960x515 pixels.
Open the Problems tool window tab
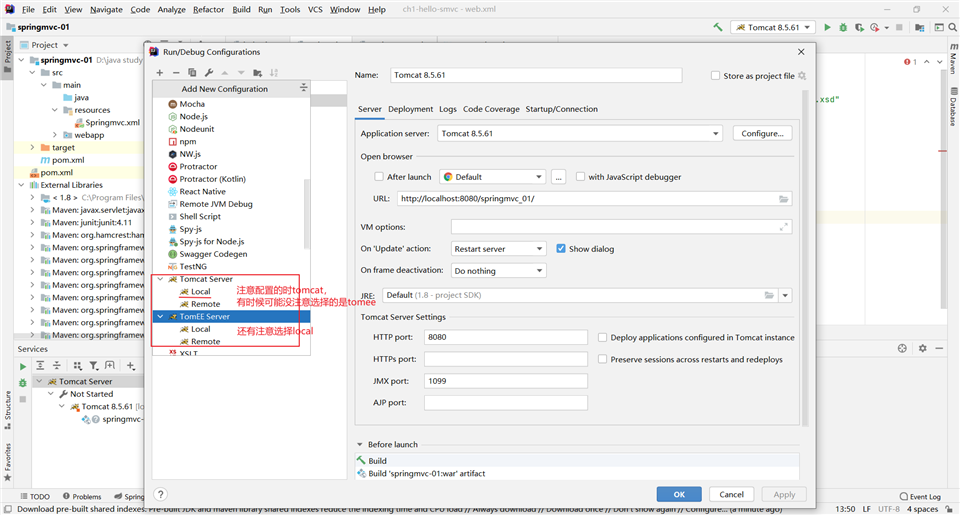point(81,497)
